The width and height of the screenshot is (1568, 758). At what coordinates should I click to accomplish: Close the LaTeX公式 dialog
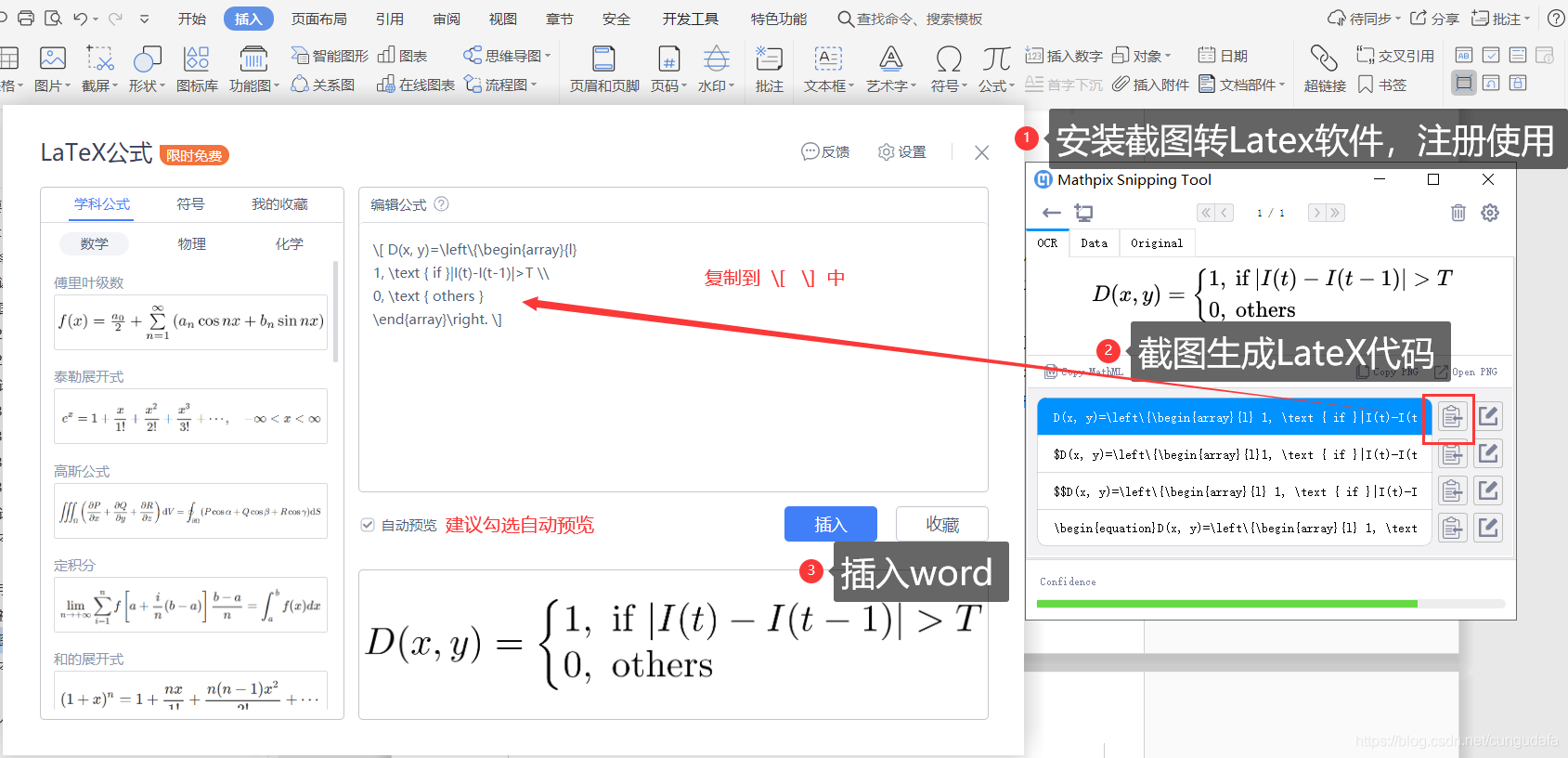[981, 152]
